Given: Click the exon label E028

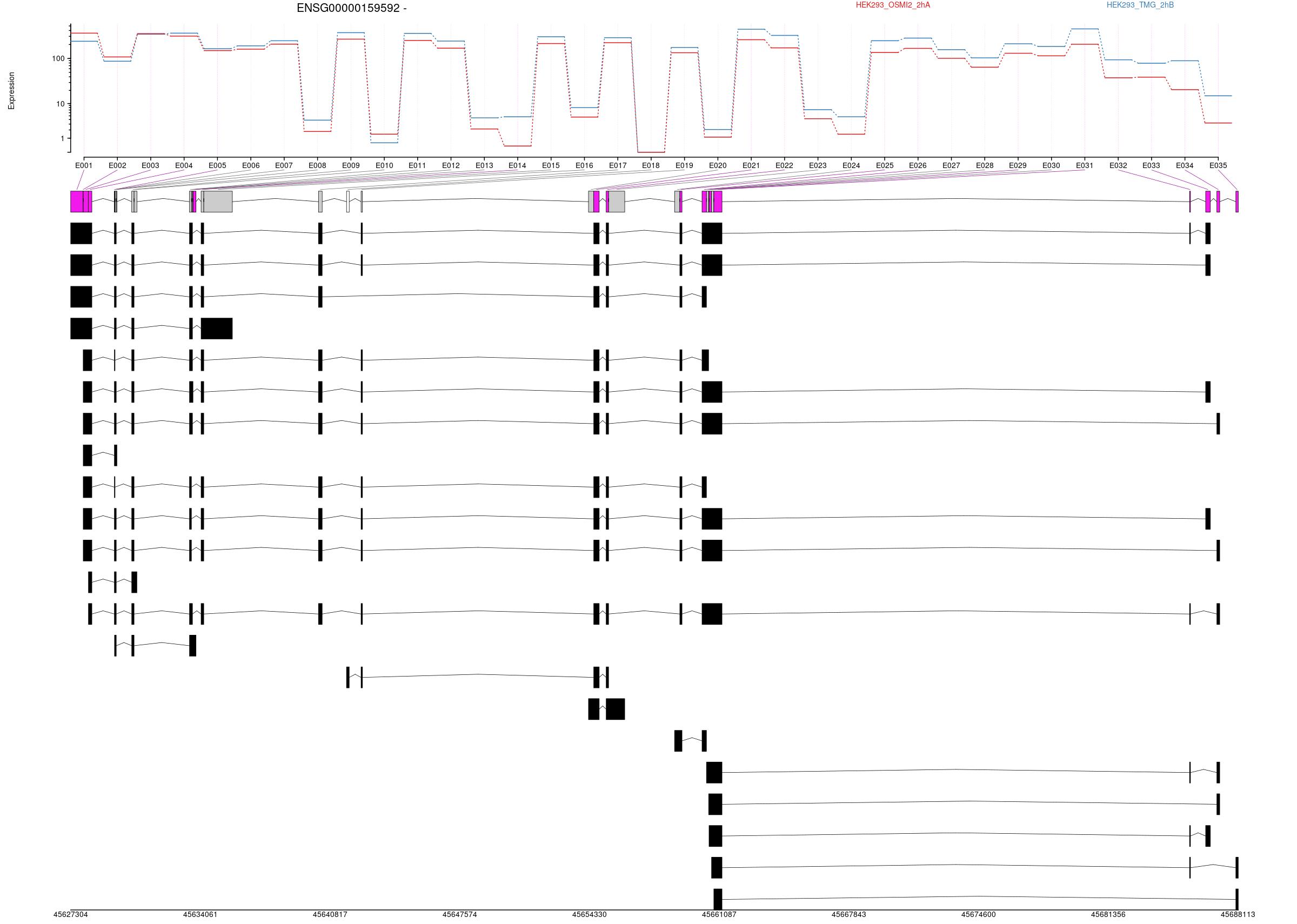Looking at the screenshot, I should (x=985, y=165).
